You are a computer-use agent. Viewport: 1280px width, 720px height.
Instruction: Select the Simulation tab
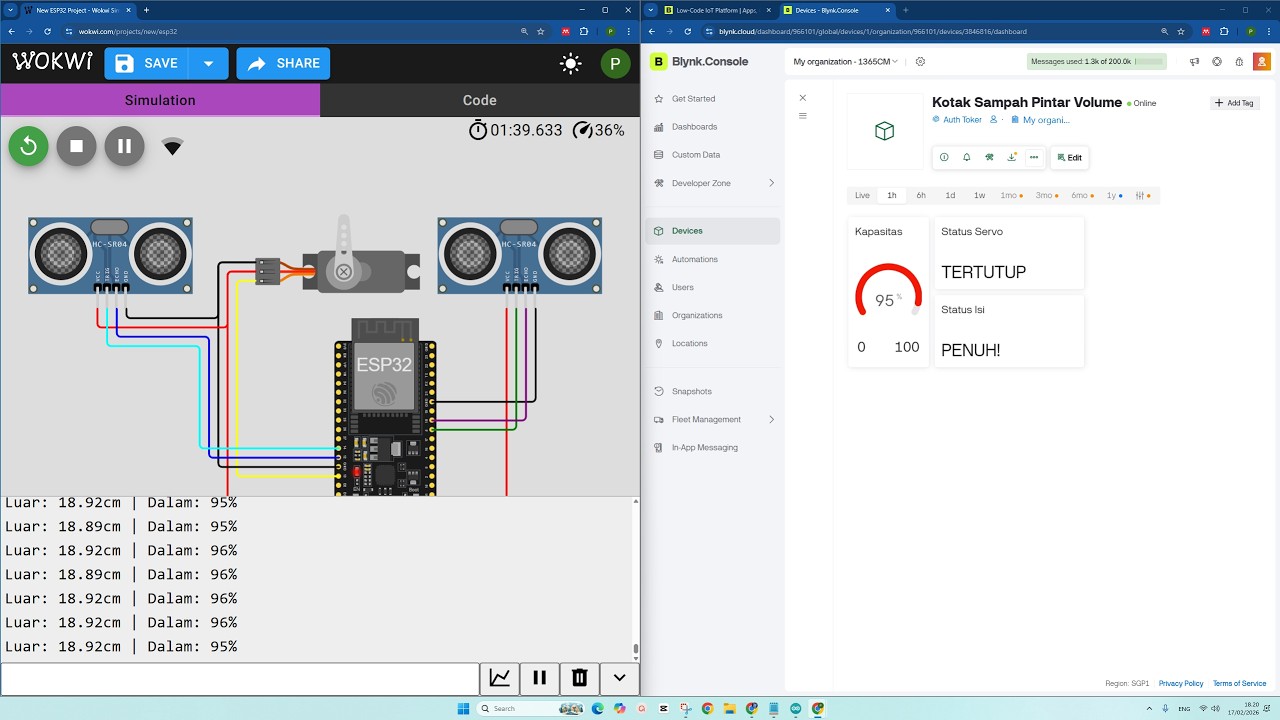[160, 100]
